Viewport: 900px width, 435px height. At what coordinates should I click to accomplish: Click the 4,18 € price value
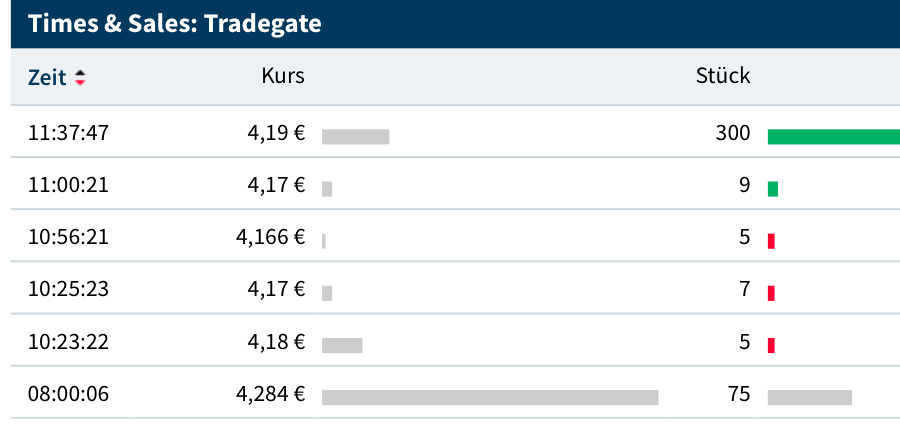(276, 341)
